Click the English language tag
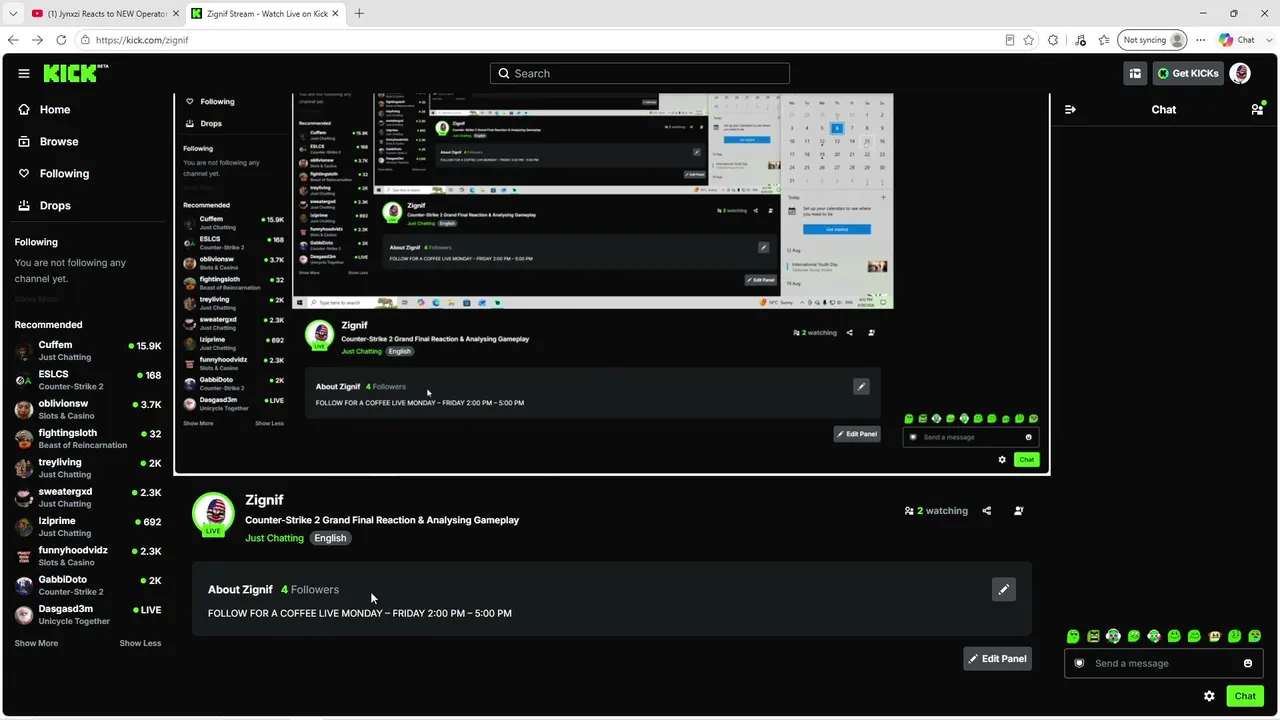Screen dimensions: 1280x720 coord(330,538)
